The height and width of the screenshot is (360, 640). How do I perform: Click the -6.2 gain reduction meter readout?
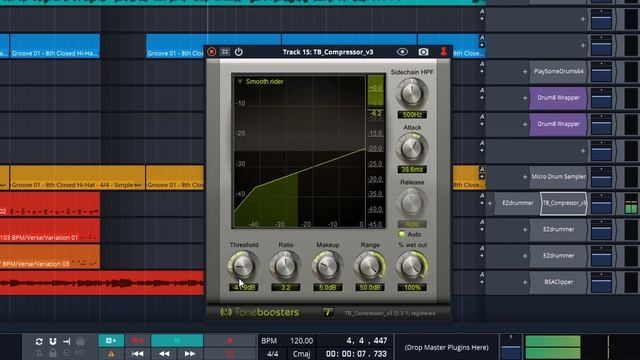pos(376,113)
